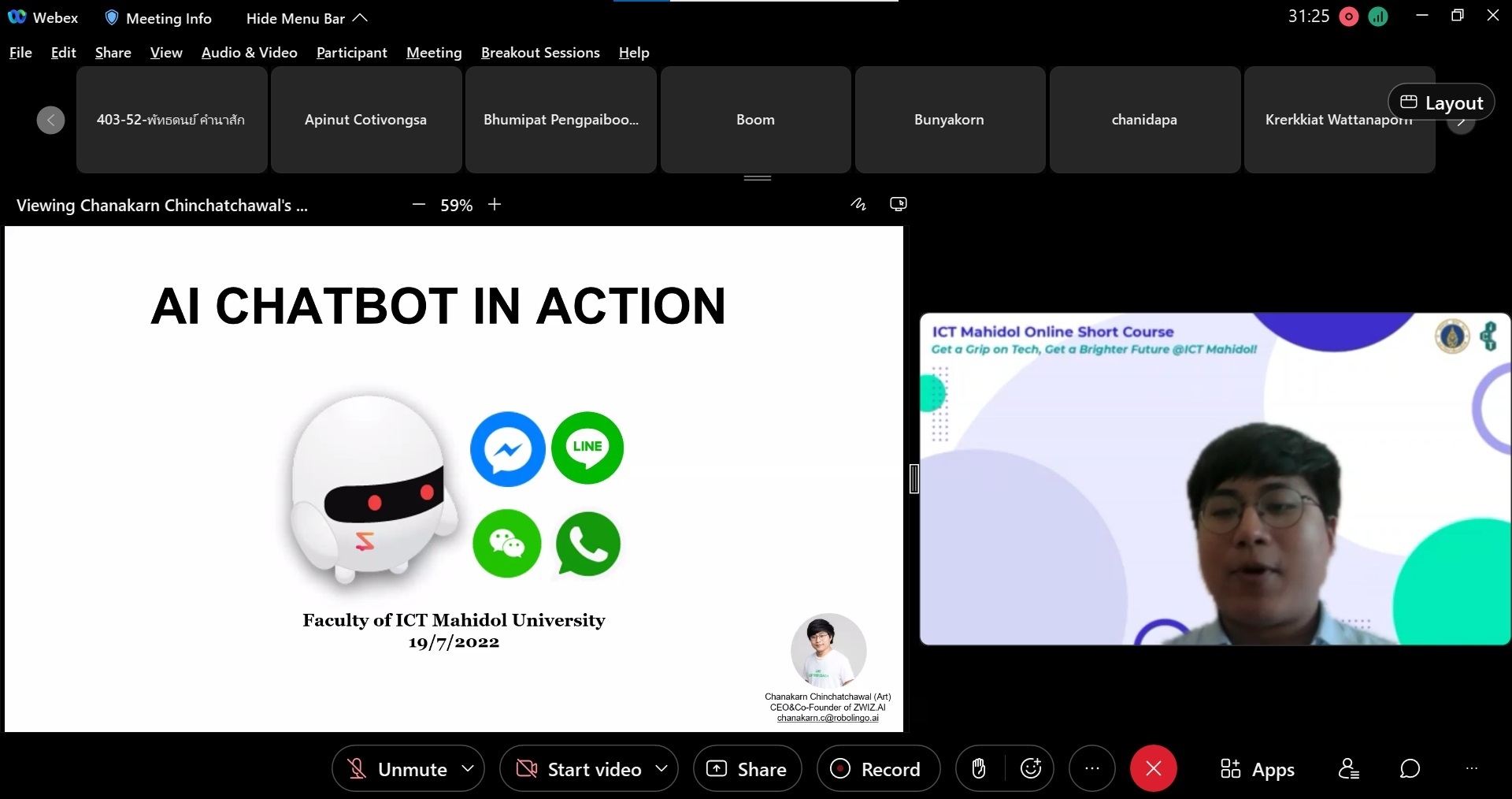The height and width of the screenshot is (799, 1512).
Task: Start video camera
Action: point(580,768)
